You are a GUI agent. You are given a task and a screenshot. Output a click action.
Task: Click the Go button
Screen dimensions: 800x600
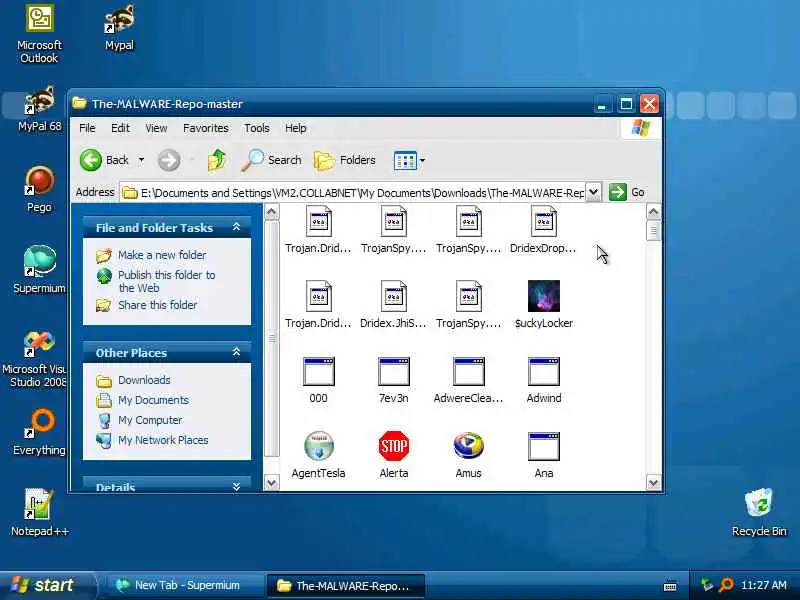click(627, 192)
